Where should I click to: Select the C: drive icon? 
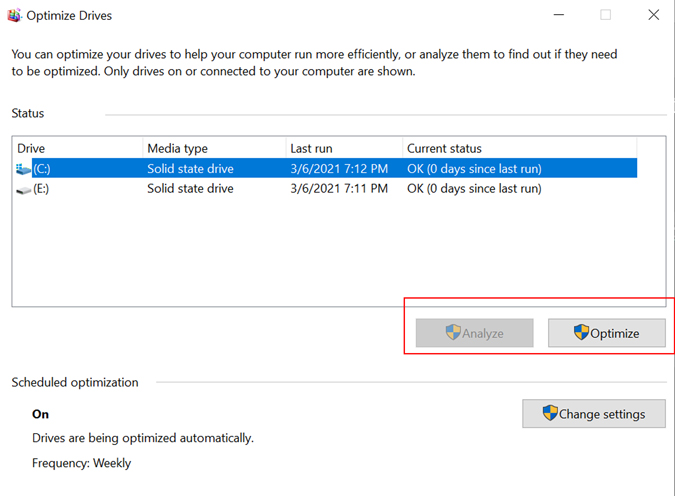pos(23,169)
